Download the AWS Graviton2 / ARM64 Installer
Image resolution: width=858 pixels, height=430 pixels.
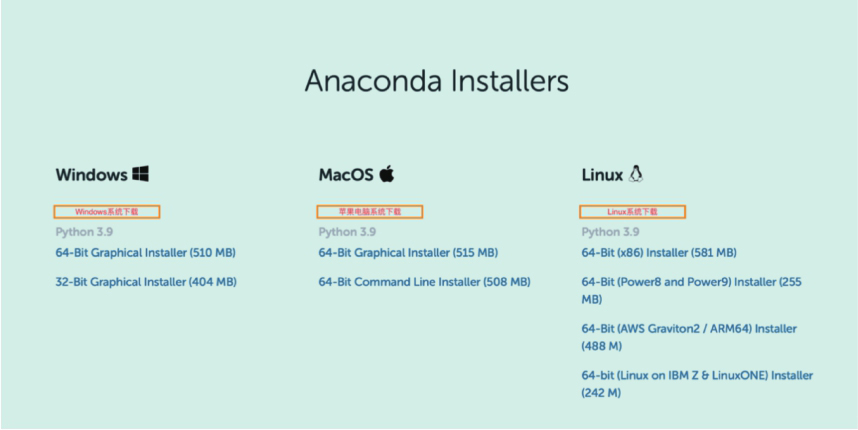689,338
